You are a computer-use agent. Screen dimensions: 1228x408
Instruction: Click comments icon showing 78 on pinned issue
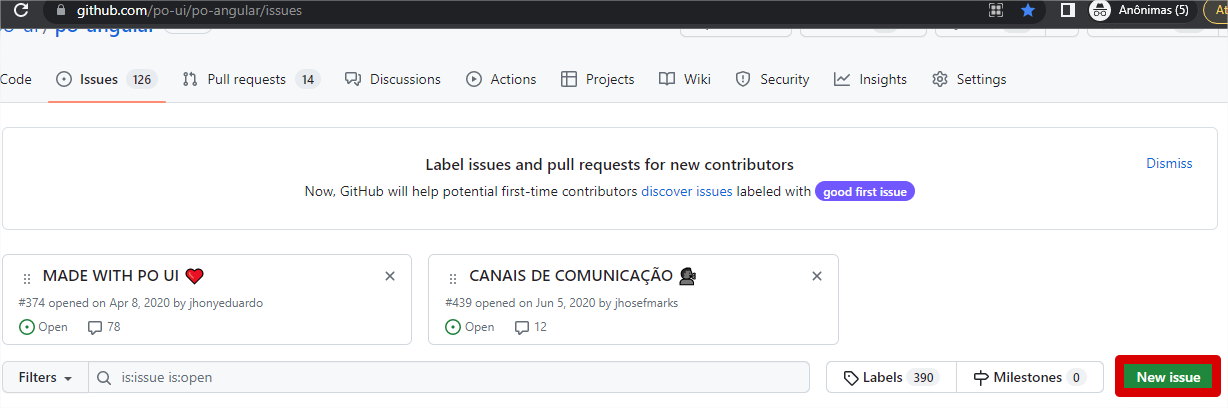click(x=95, y=327)
